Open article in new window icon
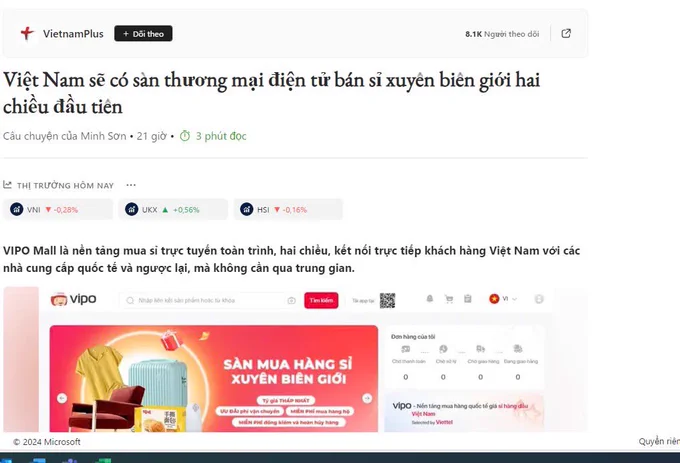This screenshot has height=463, width=680. [x=566, y=34]
